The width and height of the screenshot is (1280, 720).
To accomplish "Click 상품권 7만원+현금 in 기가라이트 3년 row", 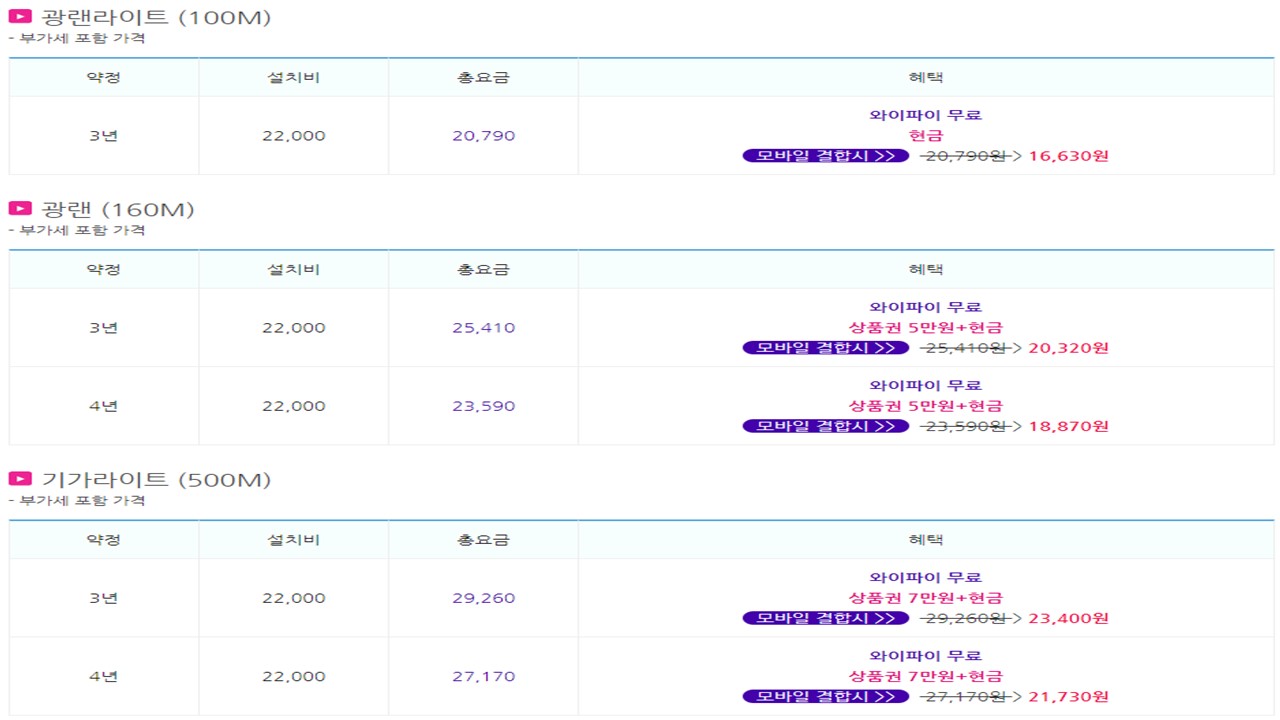I will 926,597.
